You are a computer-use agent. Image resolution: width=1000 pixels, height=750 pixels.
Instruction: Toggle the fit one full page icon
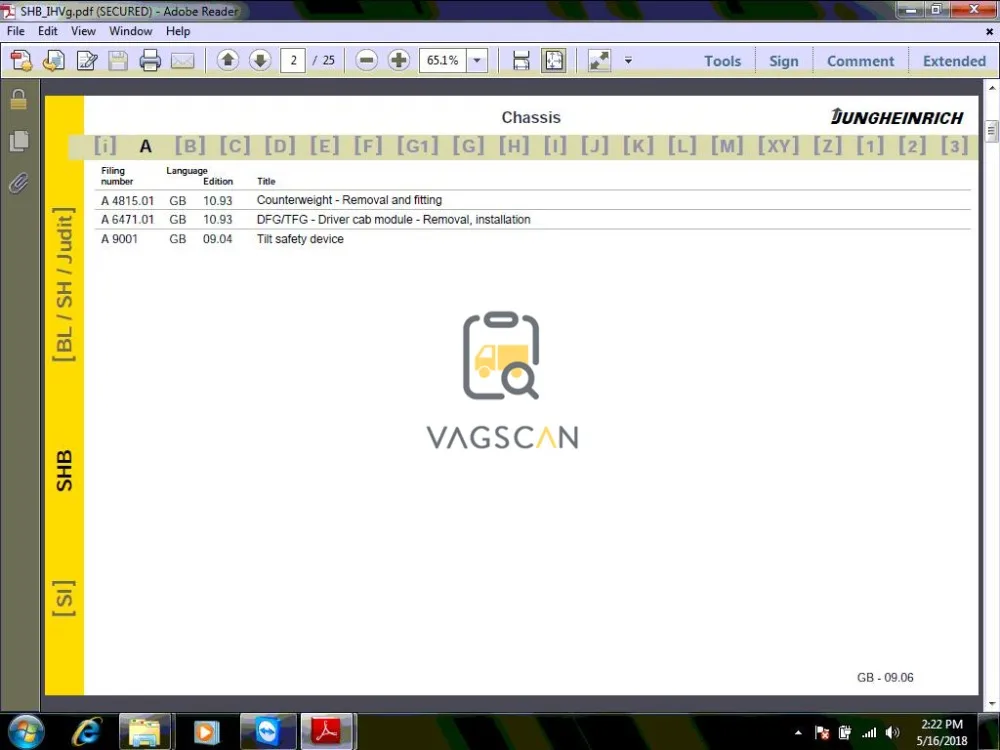(x=554, y=61)
